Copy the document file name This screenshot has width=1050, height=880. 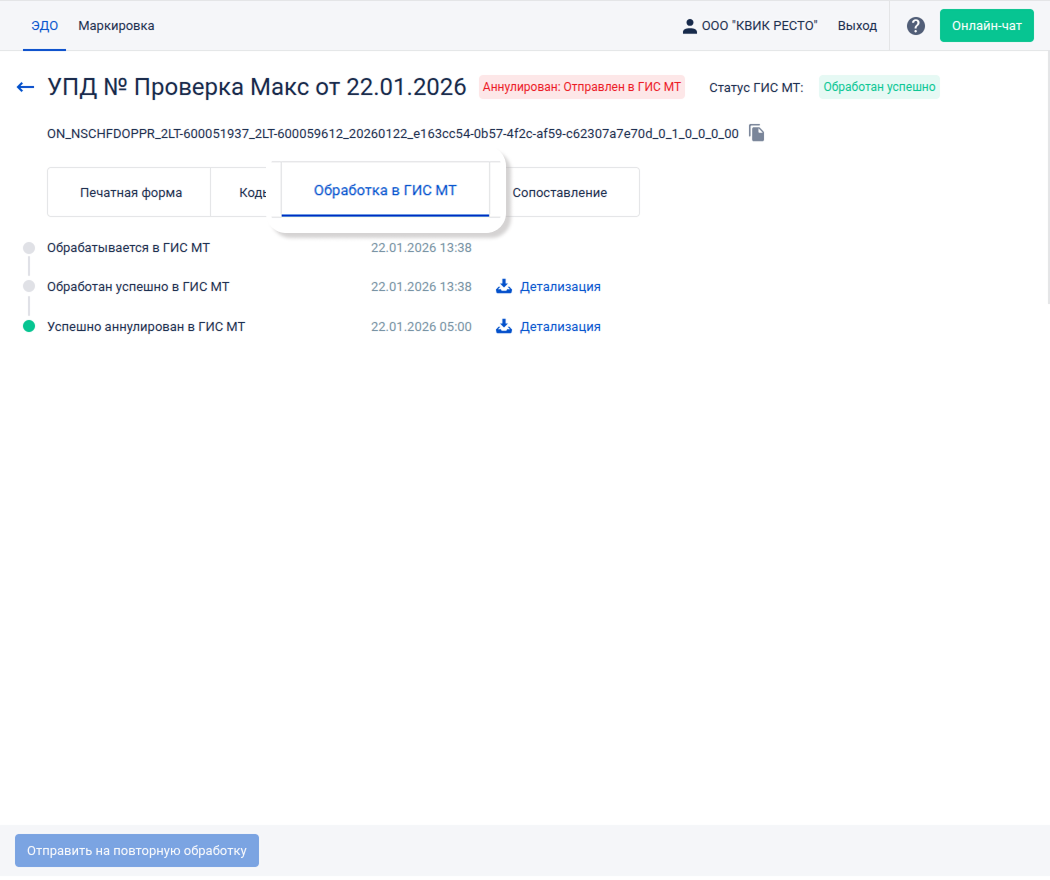click(757, 133)
